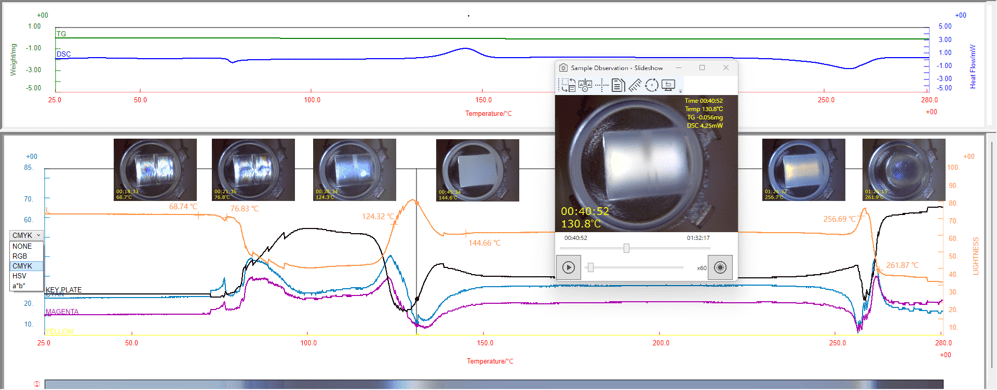Select a*b* in the color mode list
This screenshot has height=390, width=997.
(27, 286)
